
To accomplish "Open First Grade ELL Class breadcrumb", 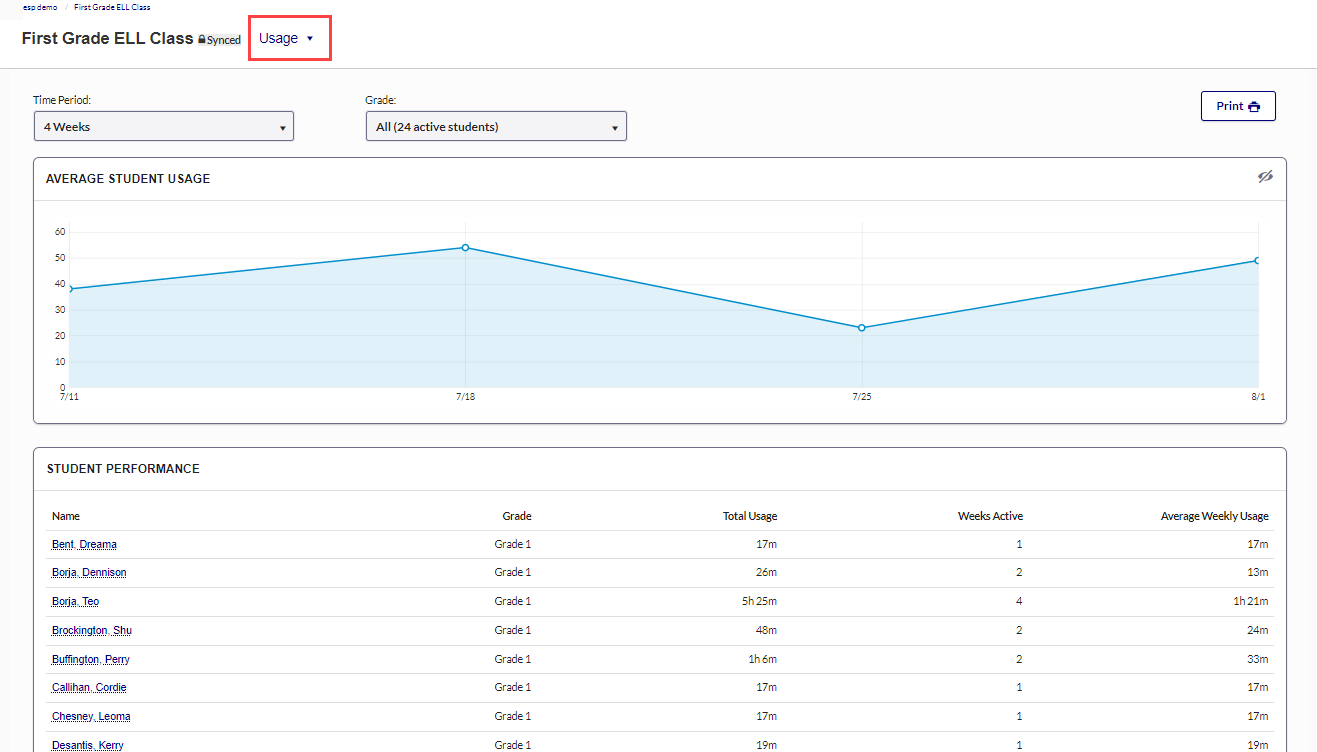I will coord(112,7).
